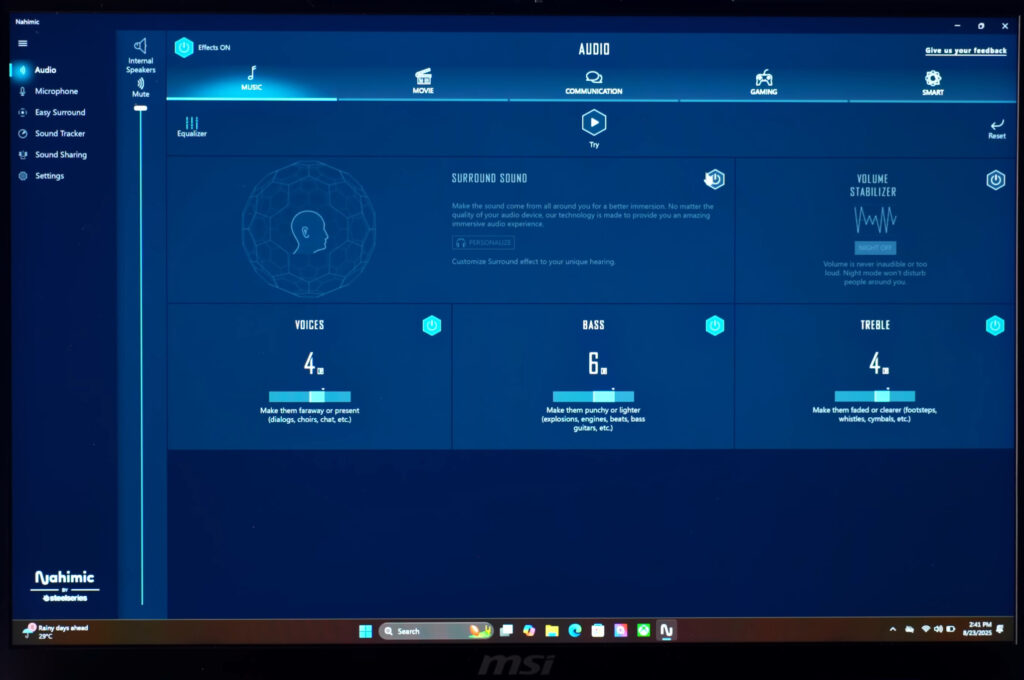Click the Personalize surround button
This screenshot has width=1024, height=680.
[483, 243]
